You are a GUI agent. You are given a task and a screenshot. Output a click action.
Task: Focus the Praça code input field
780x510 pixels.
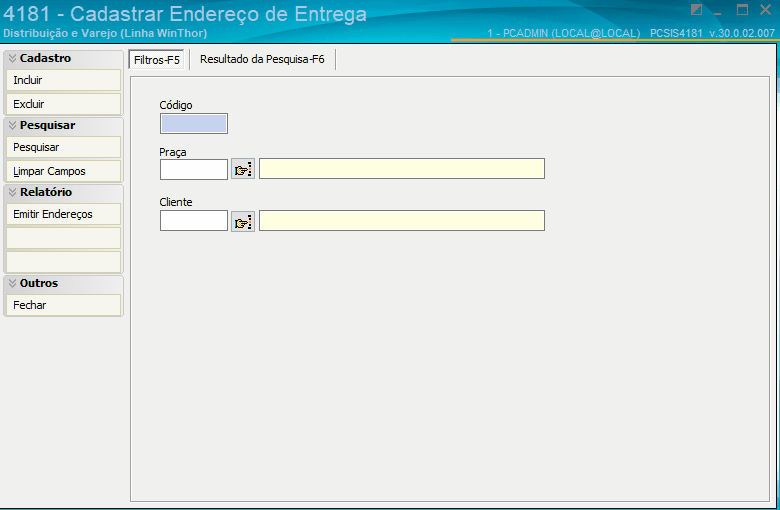coord(194,169)
